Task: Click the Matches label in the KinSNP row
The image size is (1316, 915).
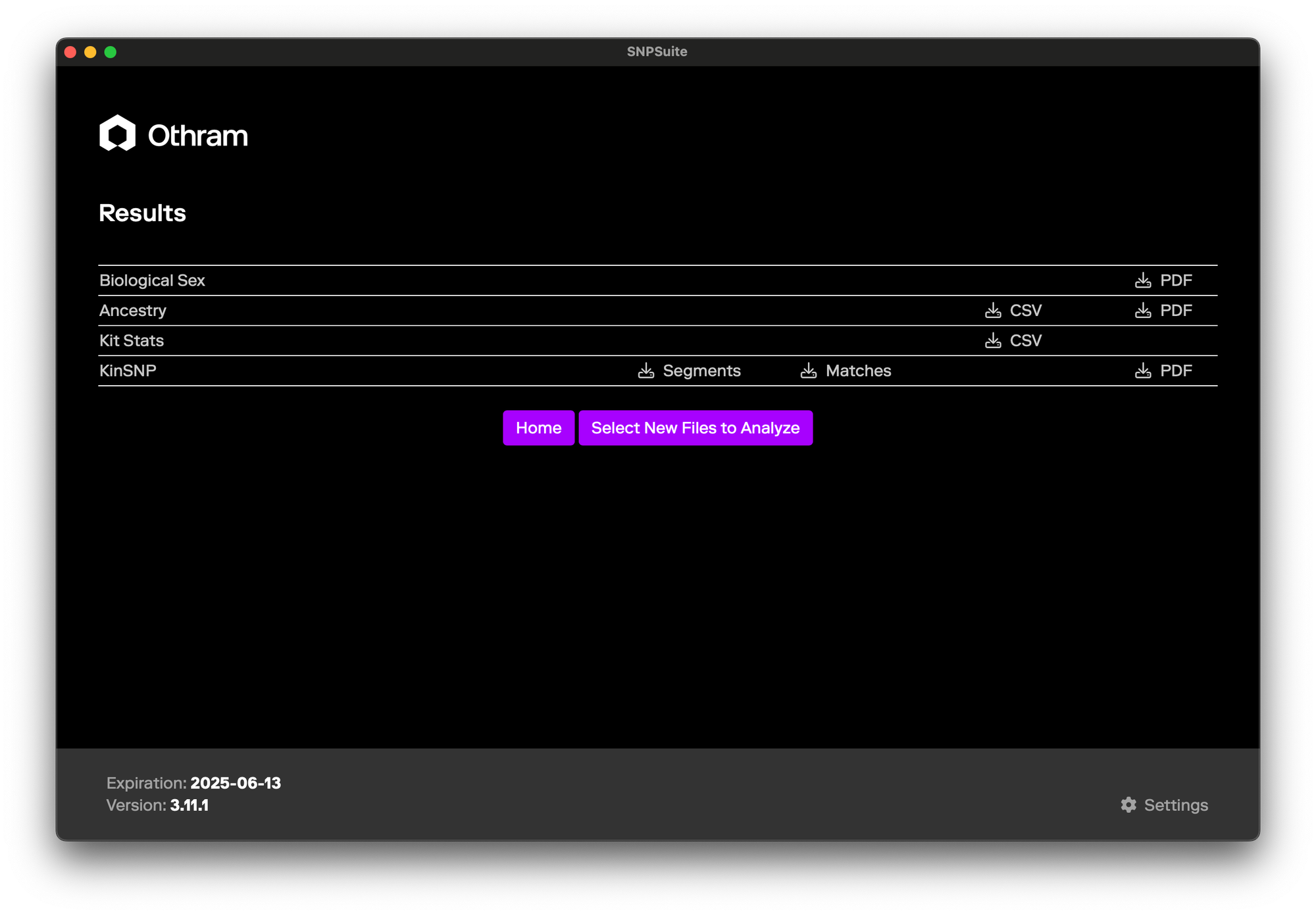Action: click(858, 371)
